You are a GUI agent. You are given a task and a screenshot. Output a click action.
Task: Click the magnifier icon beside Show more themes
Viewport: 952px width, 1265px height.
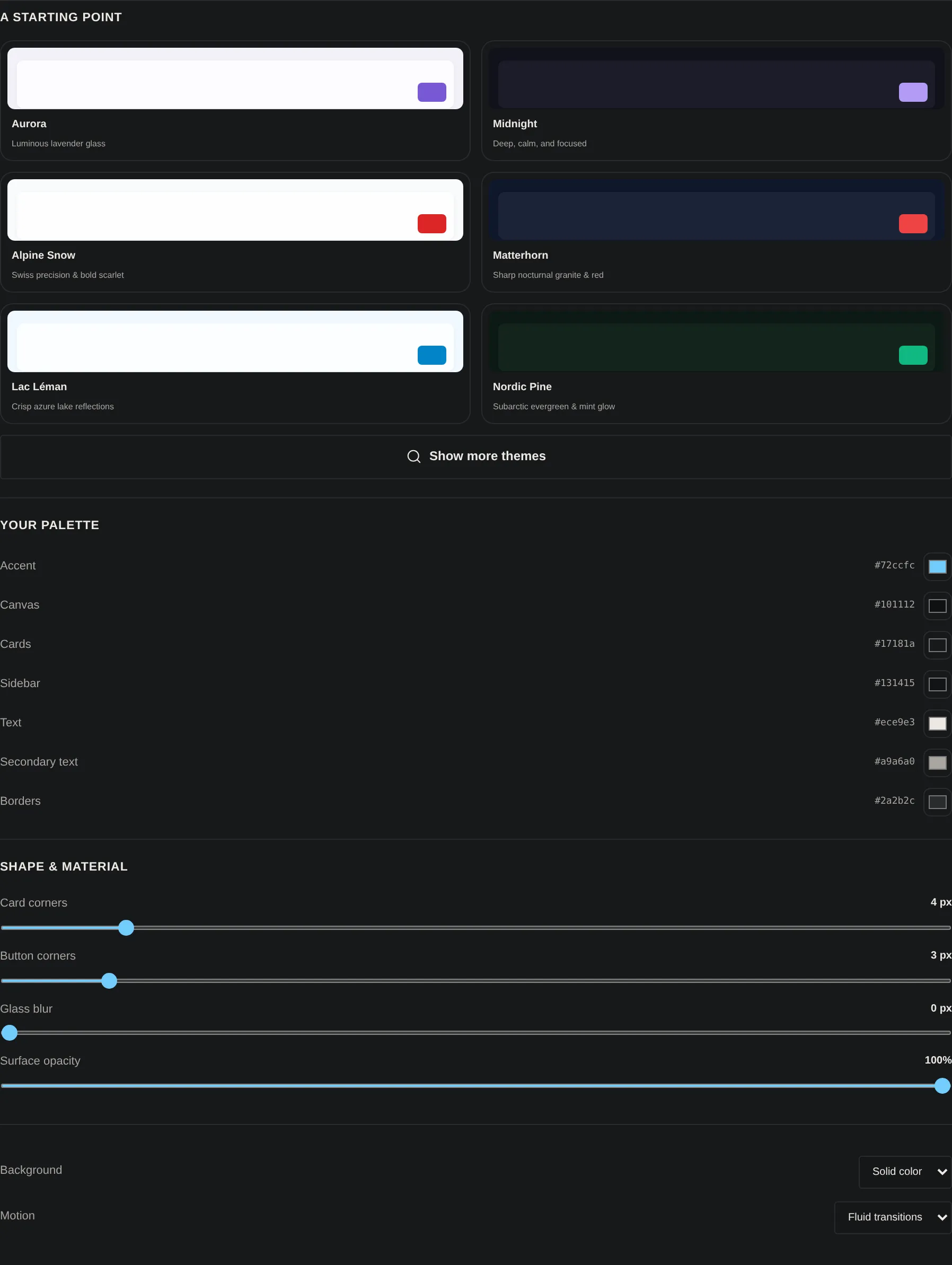coord(414,456)
